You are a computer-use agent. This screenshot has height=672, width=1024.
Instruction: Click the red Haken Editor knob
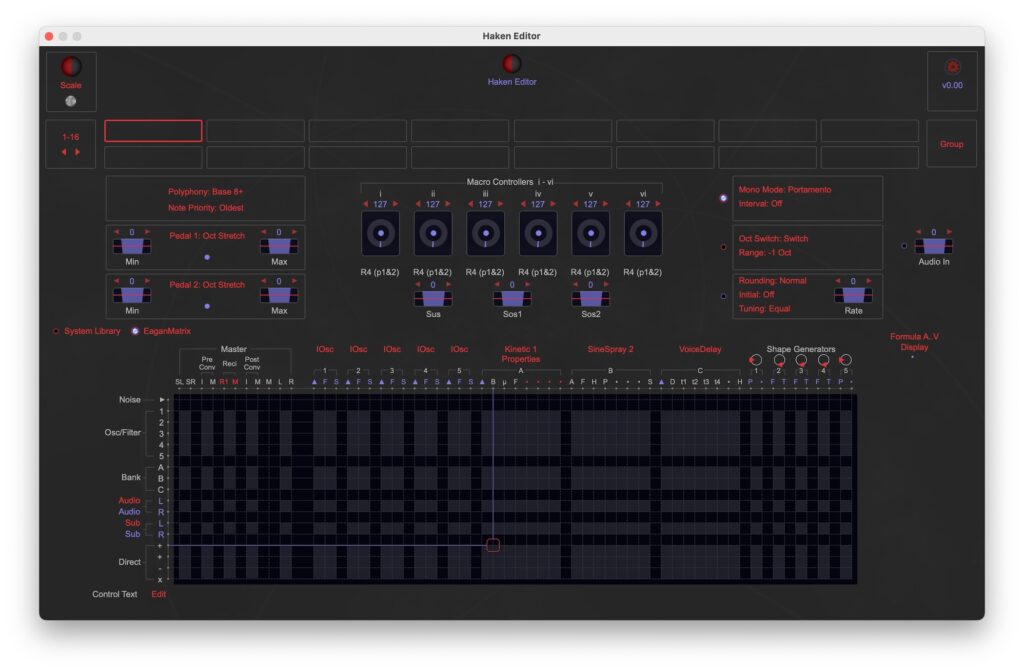(511, 63)
